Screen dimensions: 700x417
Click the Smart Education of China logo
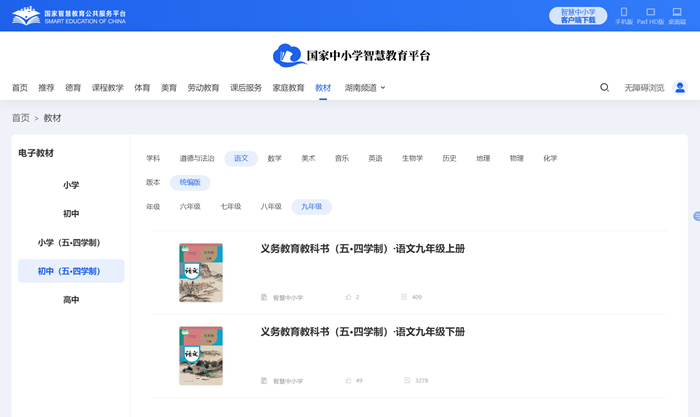pos(69,16)
